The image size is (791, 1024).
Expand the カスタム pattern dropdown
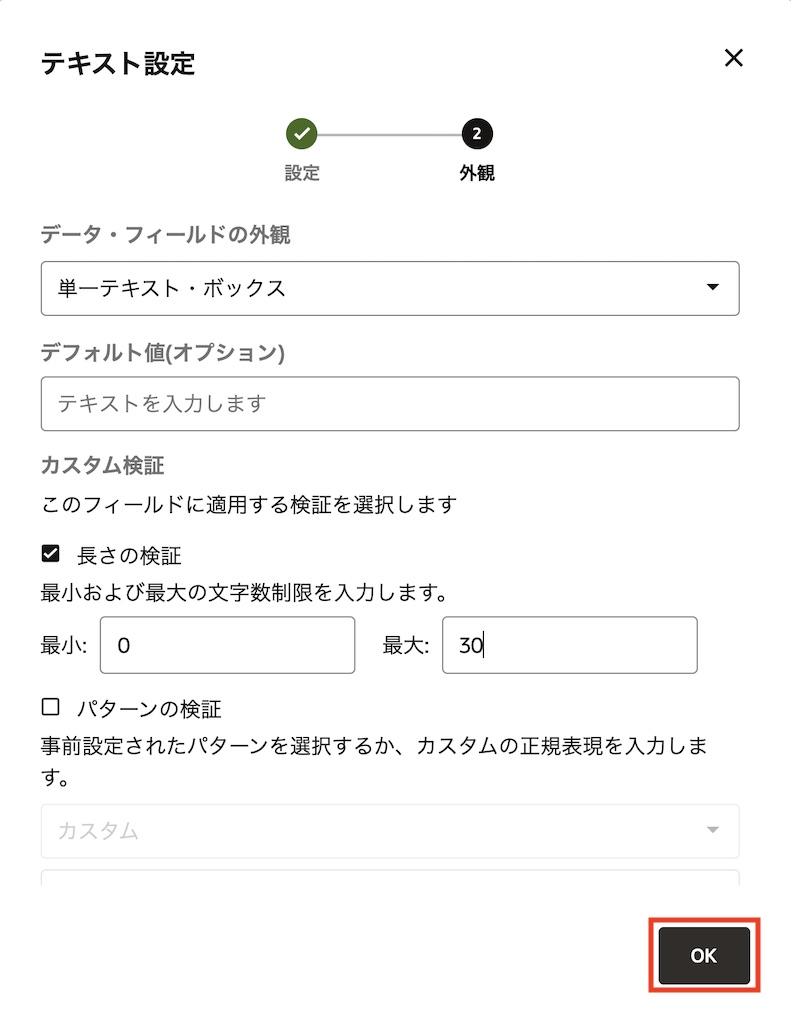click(390, 831)
